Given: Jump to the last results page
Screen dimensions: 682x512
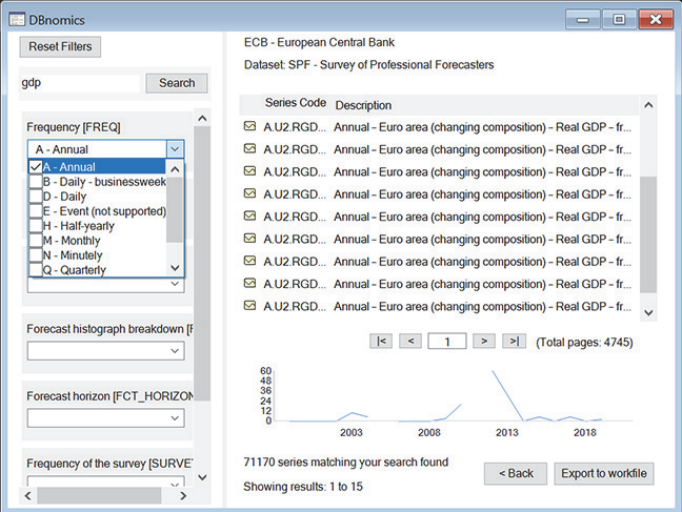Looking at the screenshot, I should 514,341.
